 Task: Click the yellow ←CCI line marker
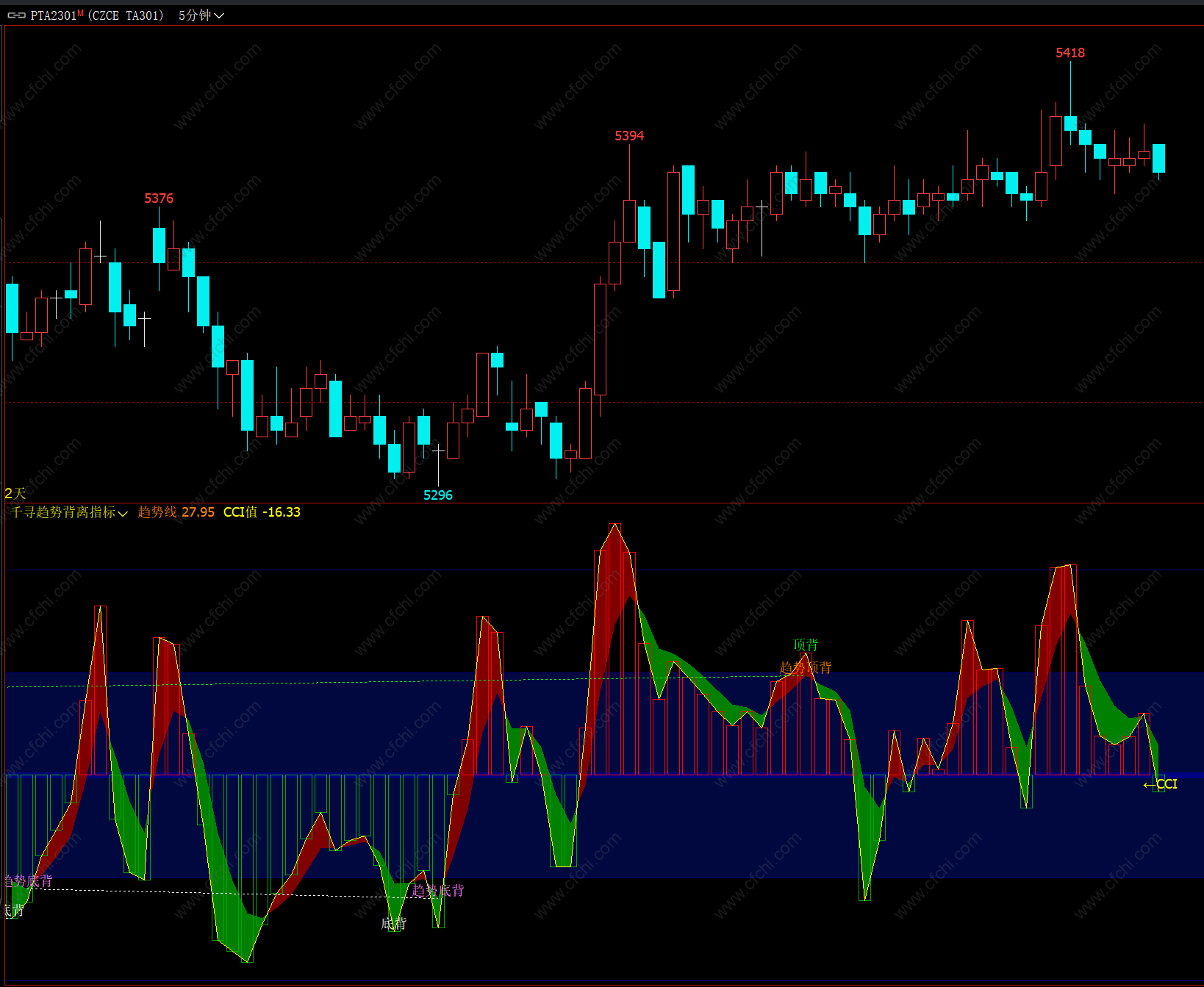pos(1161,785)
